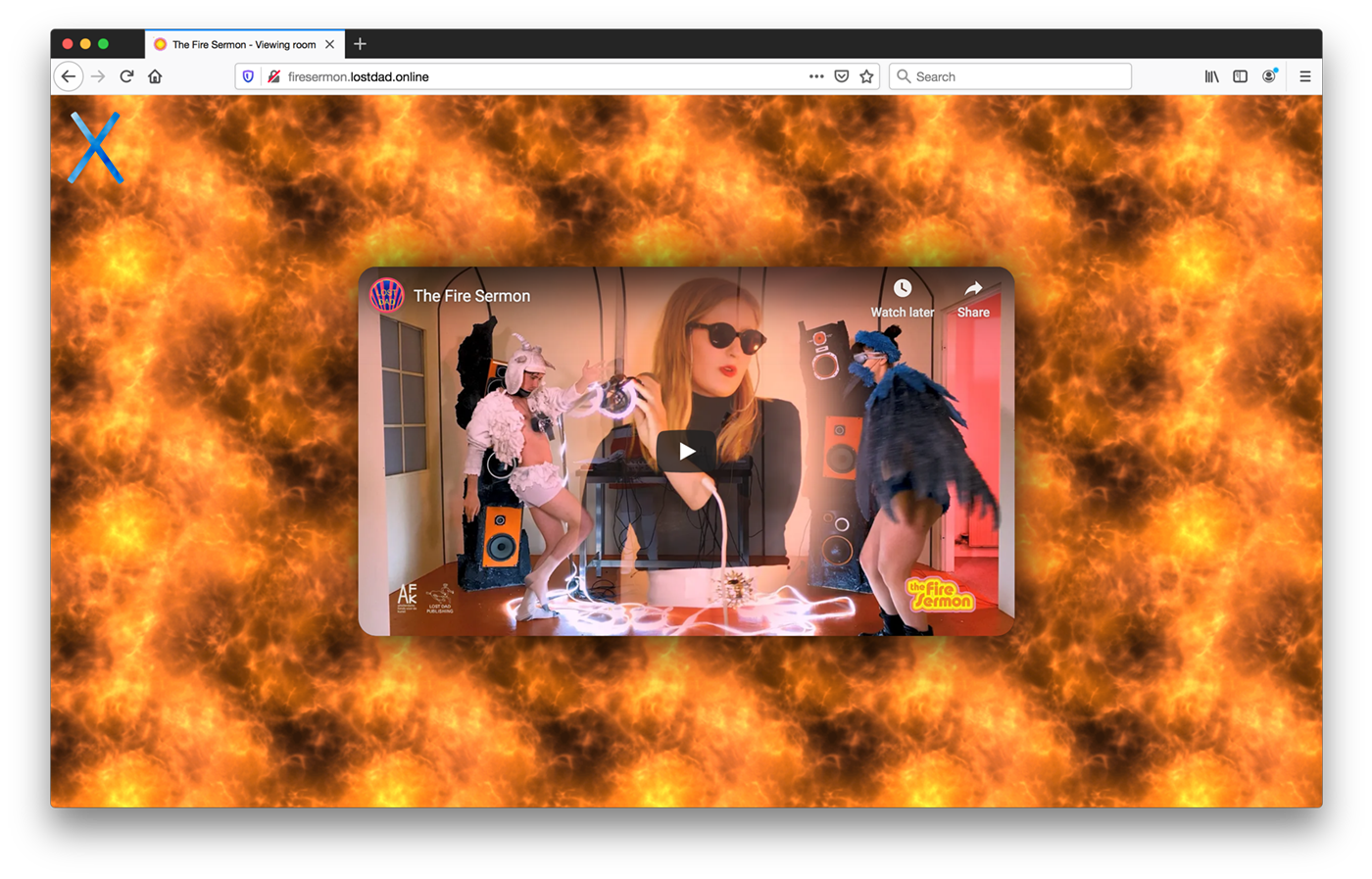Viewport: 1372px width, 879px height.
Task: Open the tracking protection shield panel
Action: point(248,76)
